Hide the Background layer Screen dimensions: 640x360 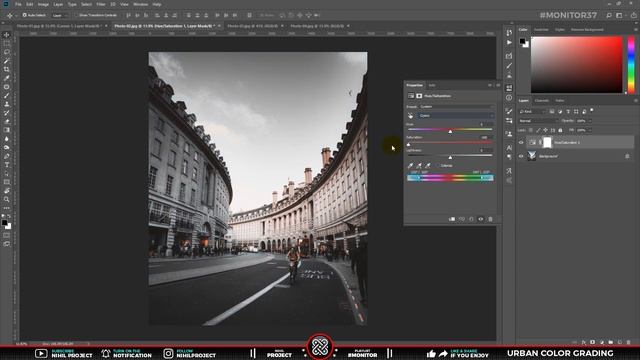point(521,156)
